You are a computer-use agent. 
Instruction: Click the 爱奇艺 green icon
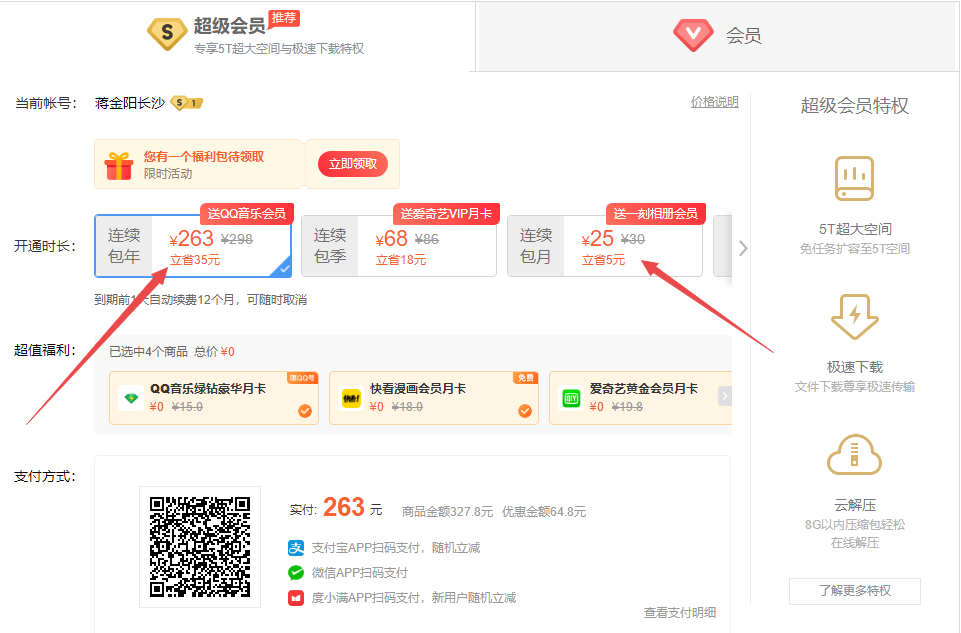[x=571, y=398]
